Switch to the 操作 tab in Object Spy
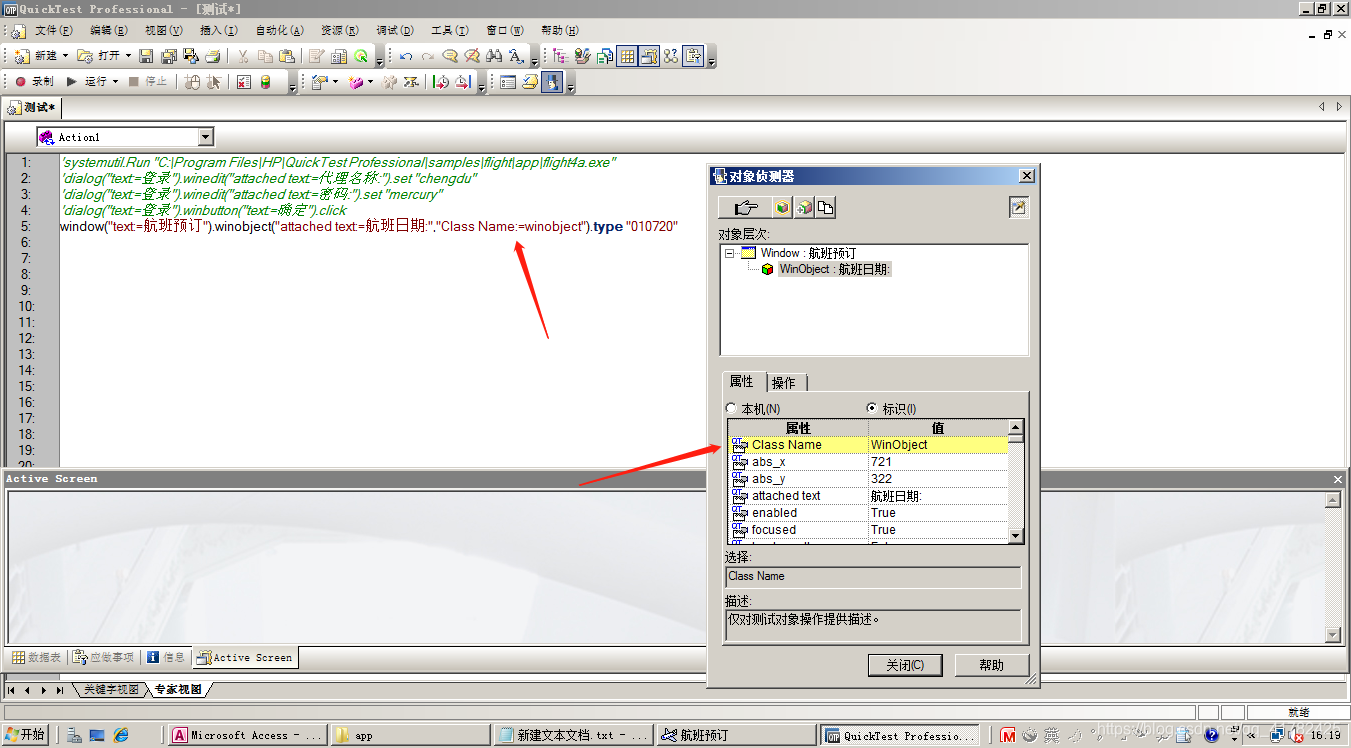Viewport: 1351px width, 748px height. (785, 383)
